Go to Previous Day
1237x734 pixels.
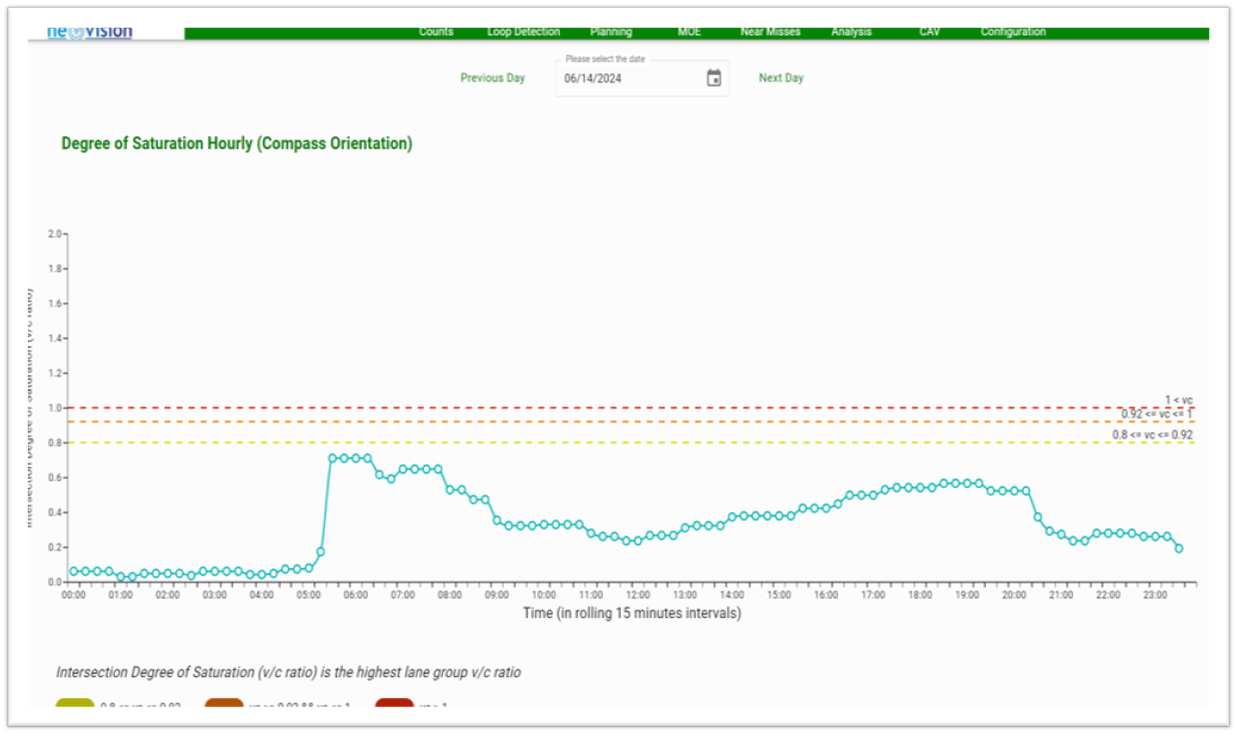tap(492, 78)
